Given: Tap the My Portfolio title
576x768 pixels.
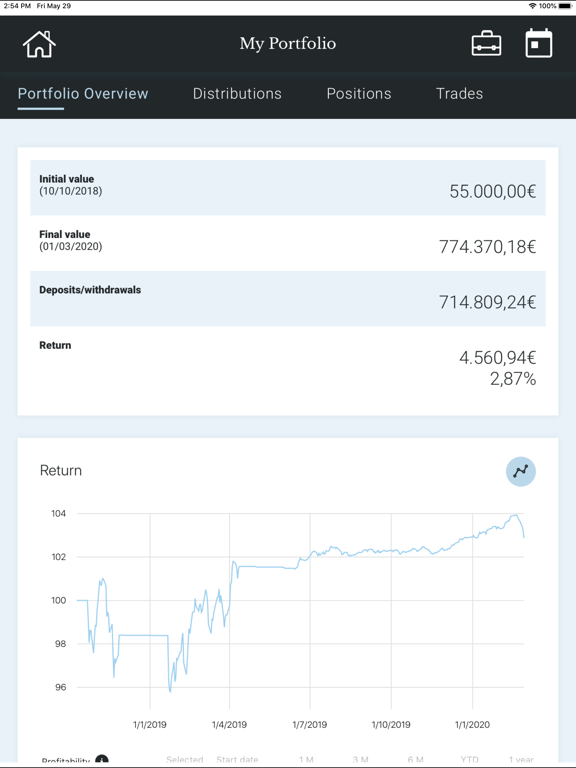Looking at the screenshot, I should click(x=288, y=44).
